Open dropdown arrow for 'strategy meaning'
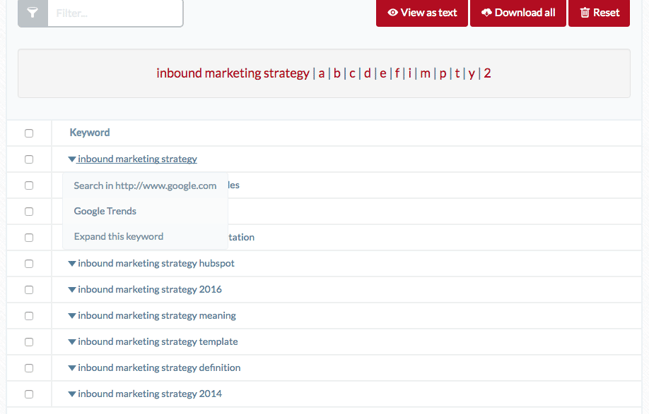 click(72, 315)
